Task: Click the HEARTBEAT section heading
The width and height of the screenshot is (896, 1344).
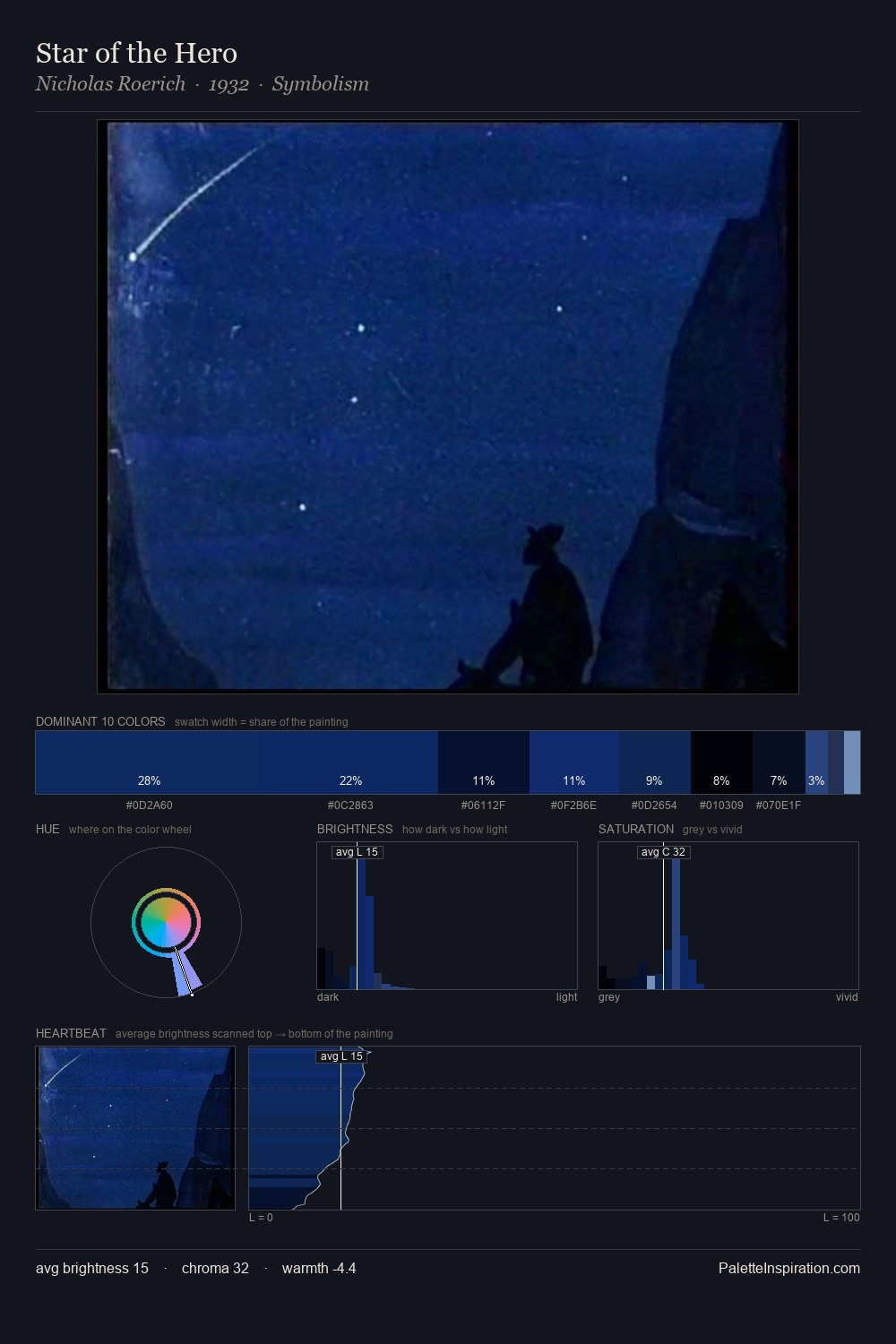Action: click(71, 1033)
